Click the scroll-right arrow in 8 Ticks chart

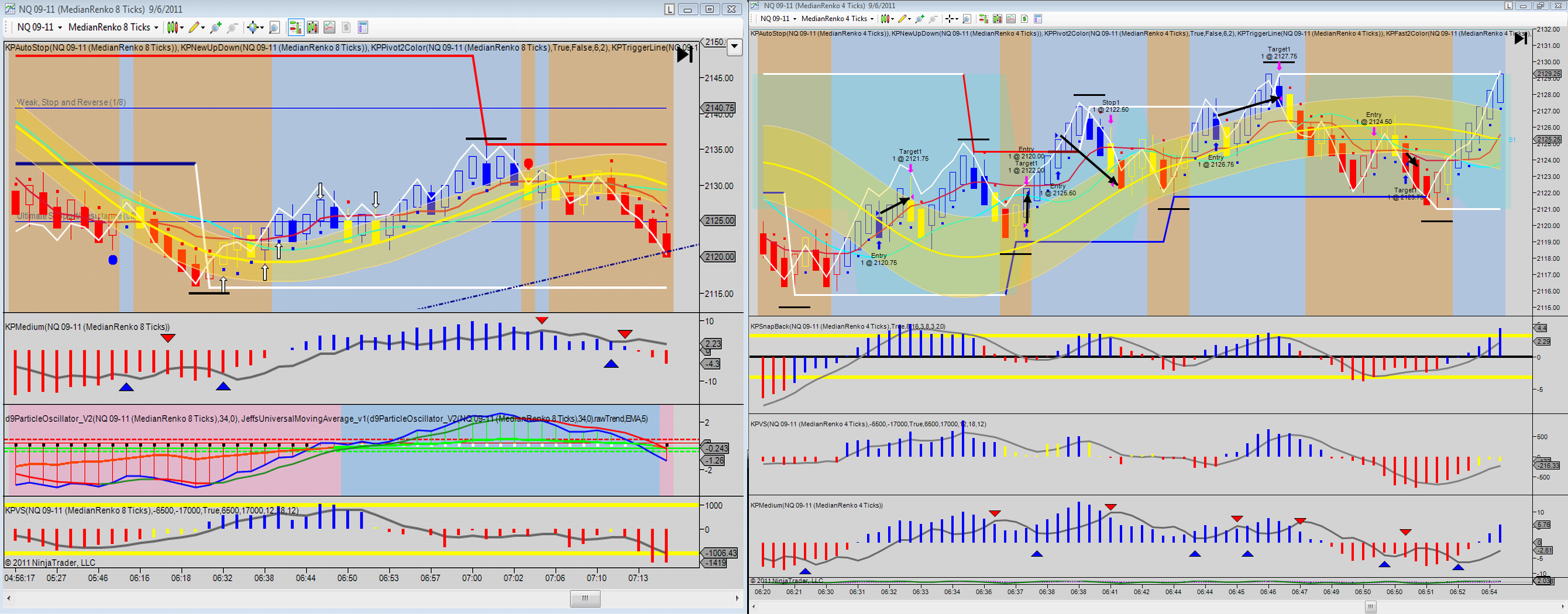click(x=737, y=599)
